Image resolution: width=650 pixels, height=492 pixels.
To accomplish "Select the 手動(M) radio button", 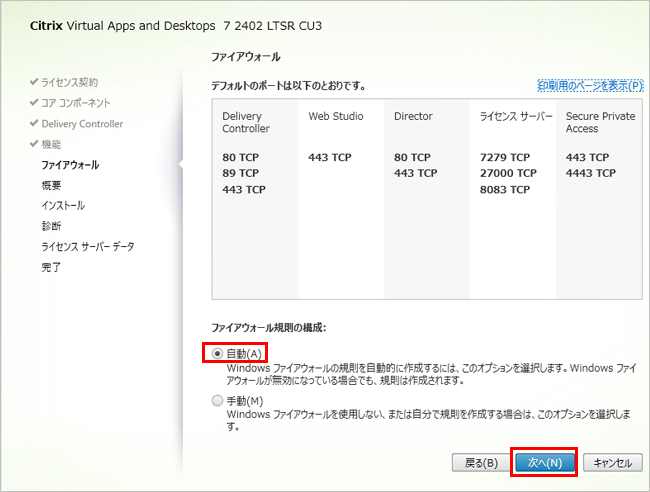I will (x=218, y=401).
